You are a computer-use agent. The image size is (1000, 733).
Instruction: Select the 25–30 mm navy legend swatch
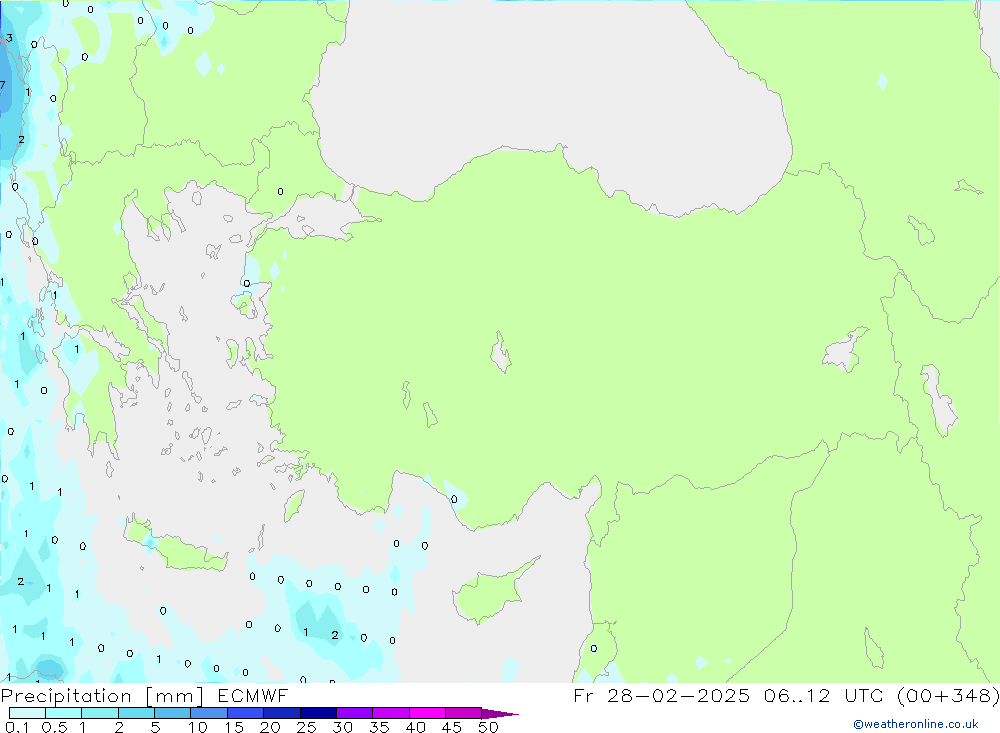(318, 713)
